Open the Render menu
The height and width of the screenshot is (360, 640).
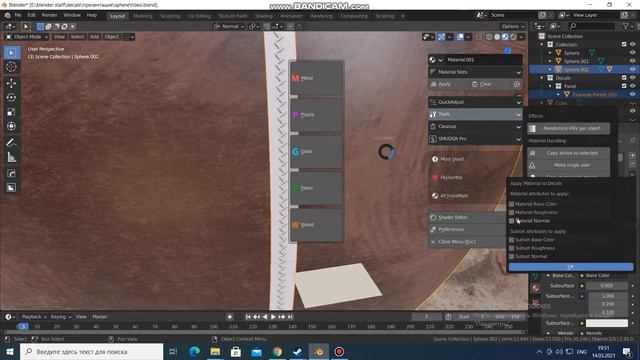[x=49, y=15]
